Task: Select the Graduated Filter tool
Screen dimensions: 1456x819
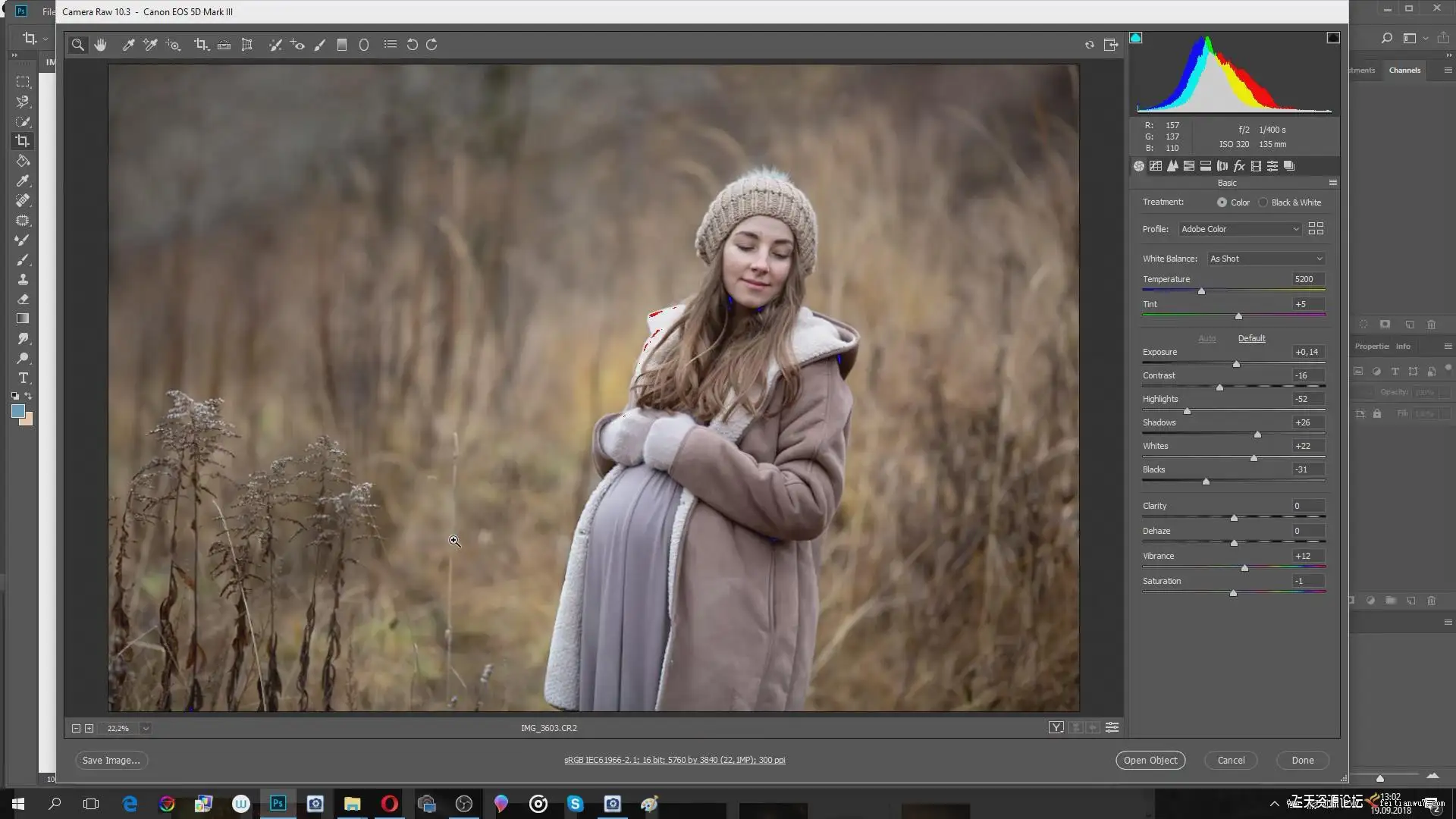Action: coord(342,45)
